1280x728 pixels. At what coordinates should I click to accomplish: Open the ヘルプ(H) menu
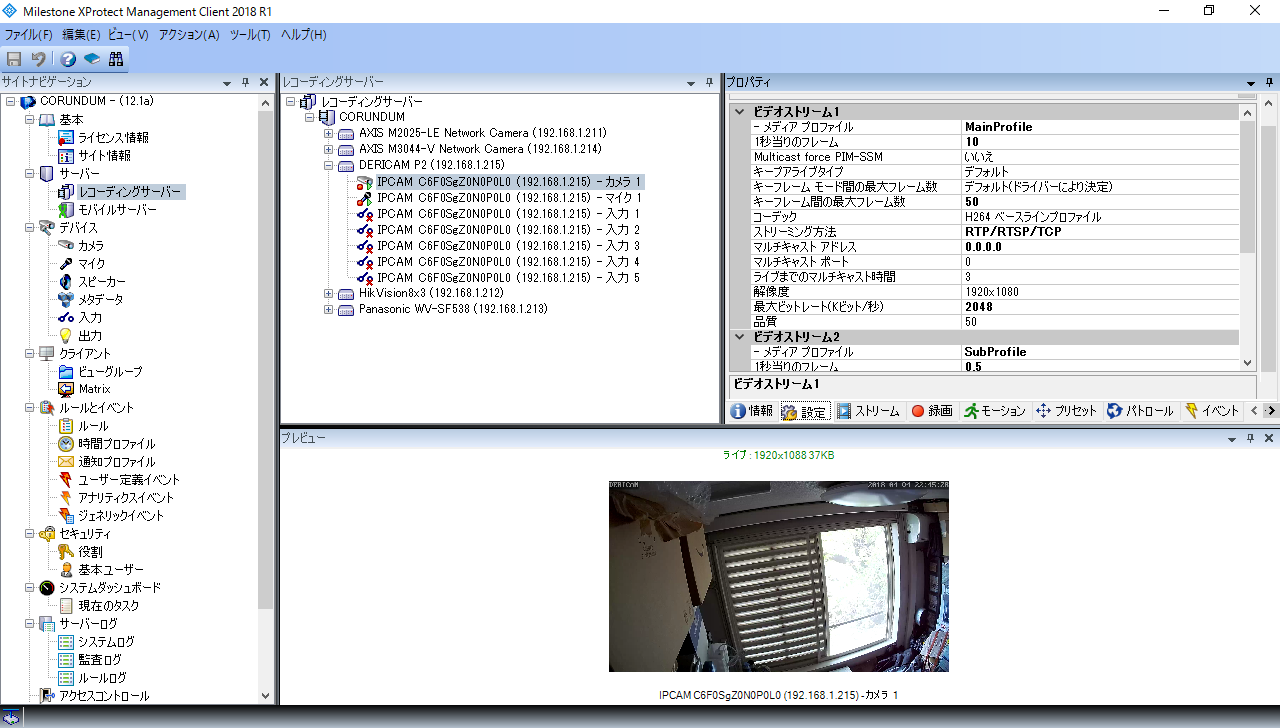click(303, 35)
